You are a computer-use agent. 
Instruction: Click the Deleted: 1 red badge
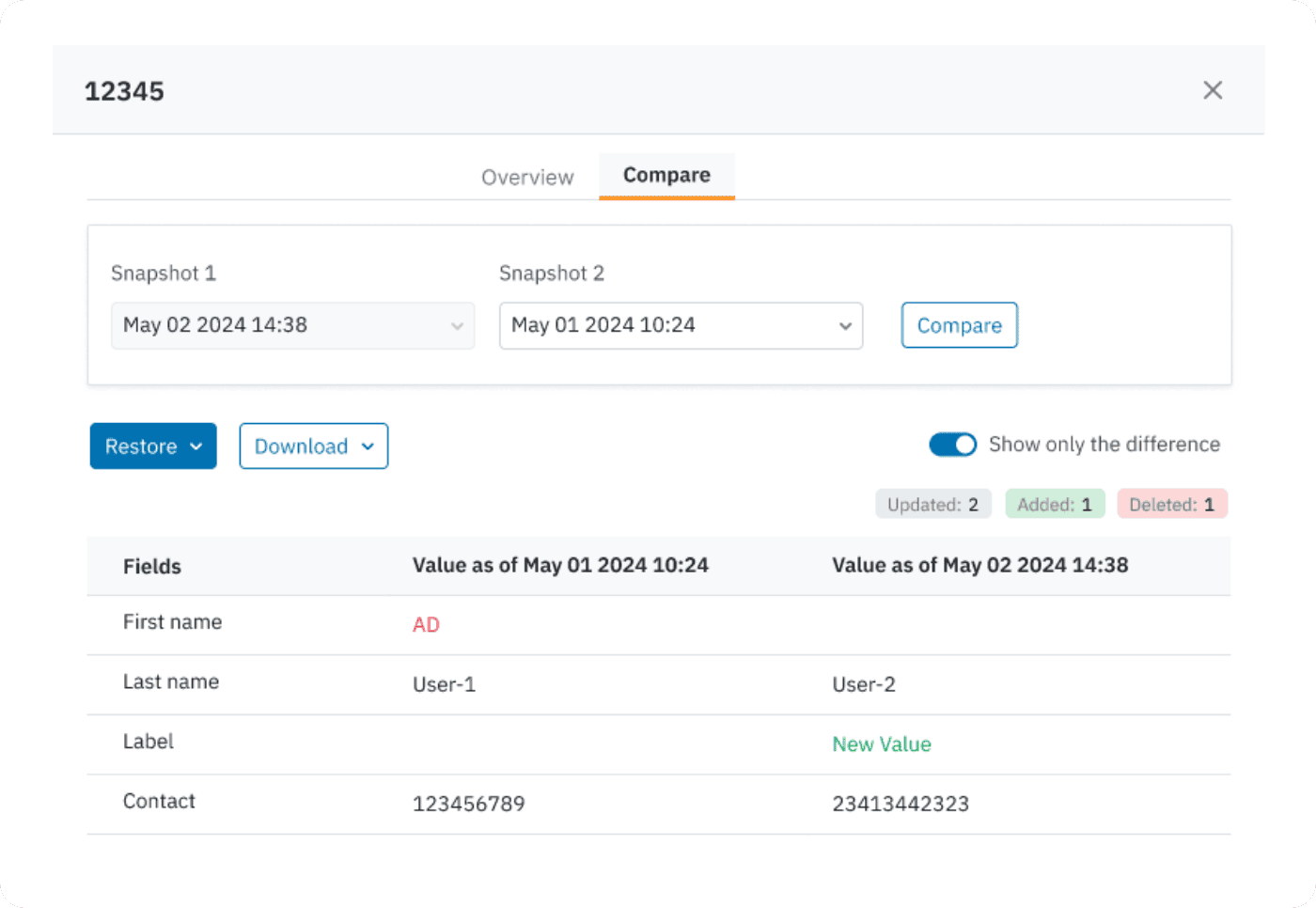tap(1171, 505)
